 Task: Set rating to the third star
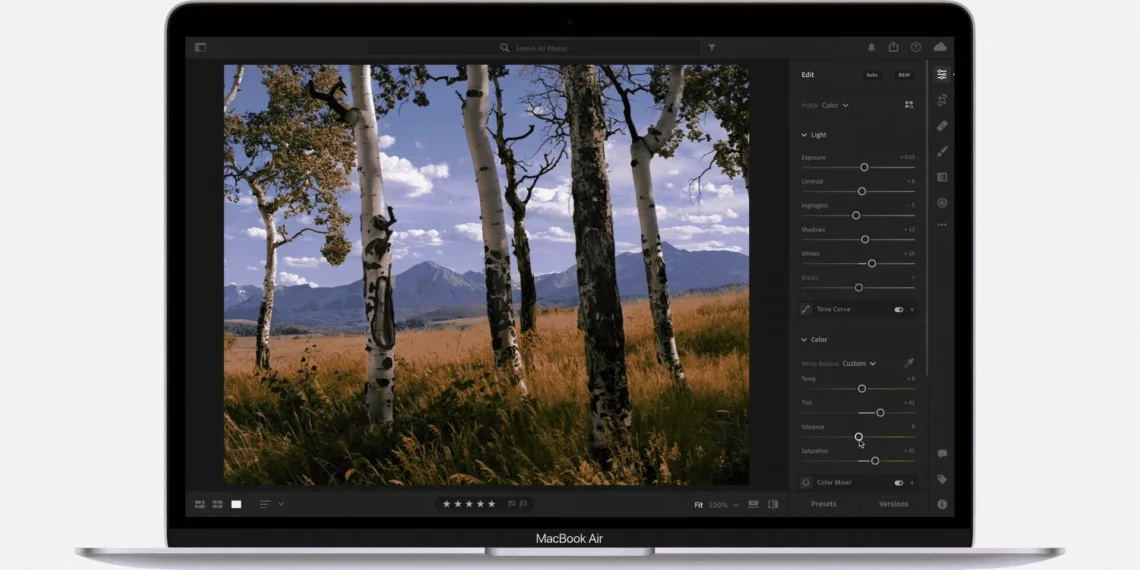469,504
